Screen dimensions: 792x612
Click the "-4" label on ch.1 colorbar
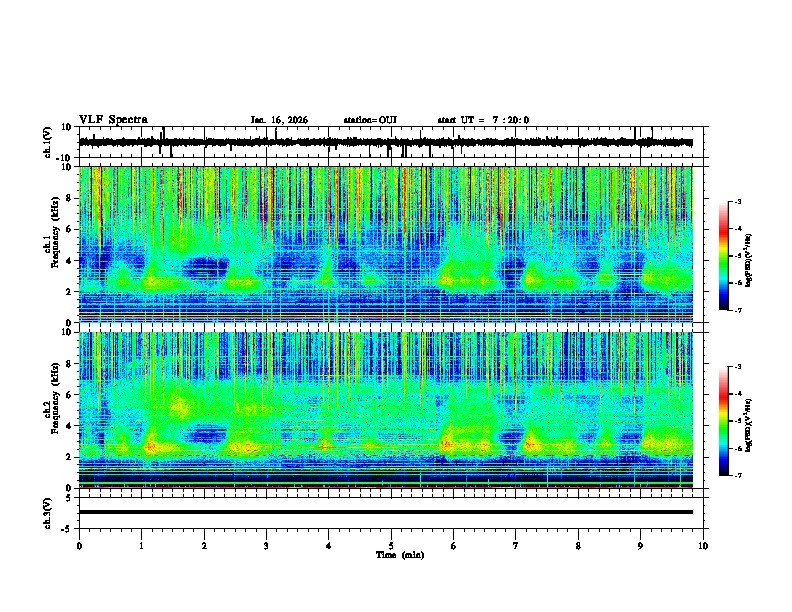(737, 229)
